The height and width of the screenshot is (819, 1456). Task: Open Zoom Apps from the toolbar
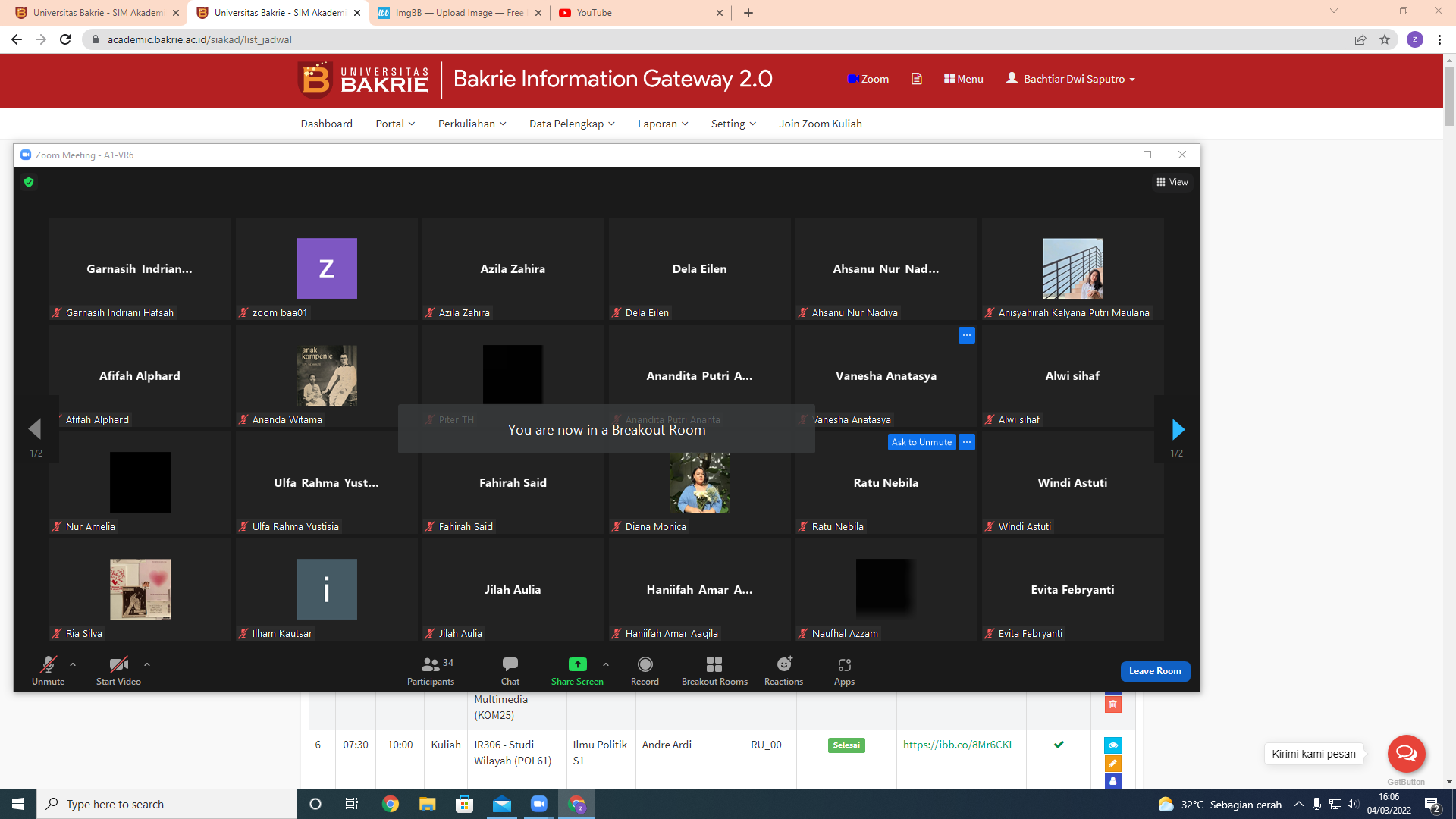pyautogui.click(x=844, y=671)
